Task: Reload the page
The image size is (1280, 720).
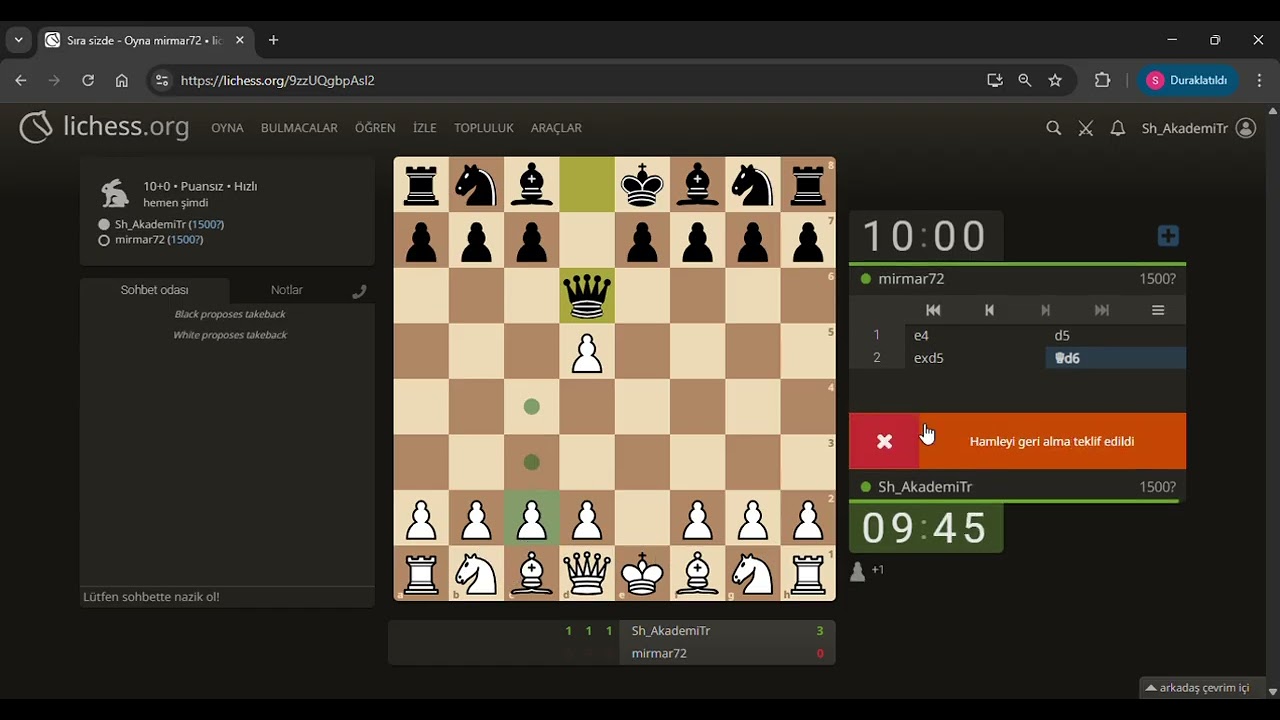Action: 88,80
